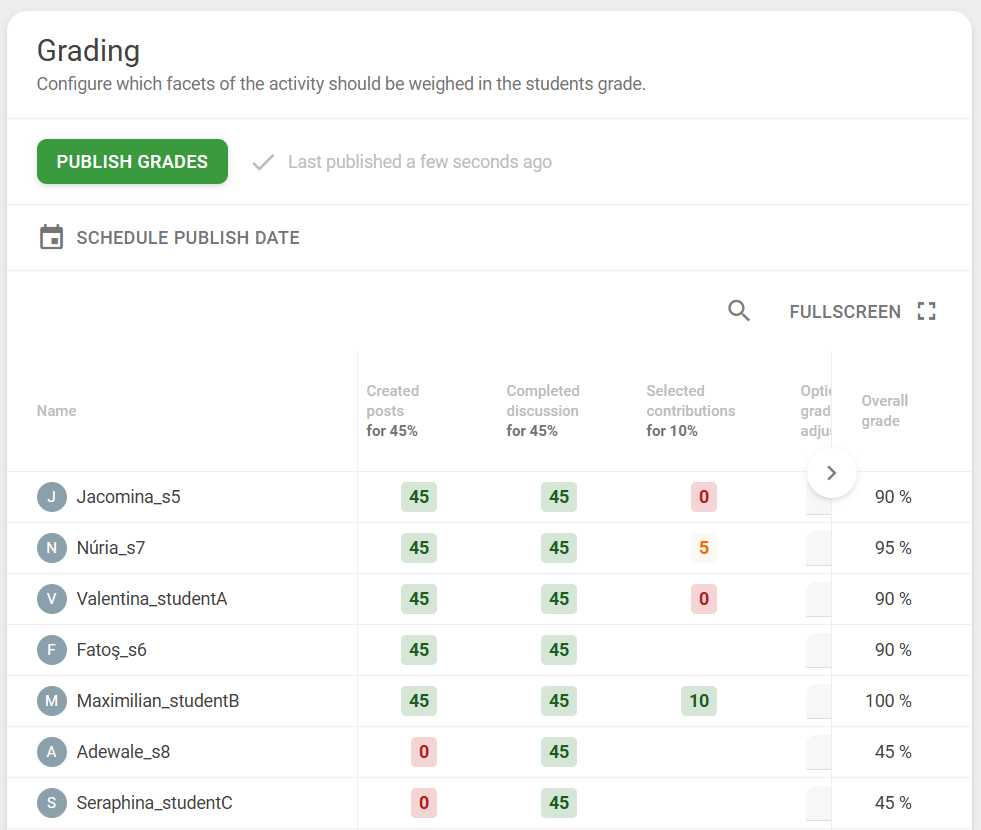The image size is (981, 830).
Task: Click the Created posts column header
Action: [393, 410]
